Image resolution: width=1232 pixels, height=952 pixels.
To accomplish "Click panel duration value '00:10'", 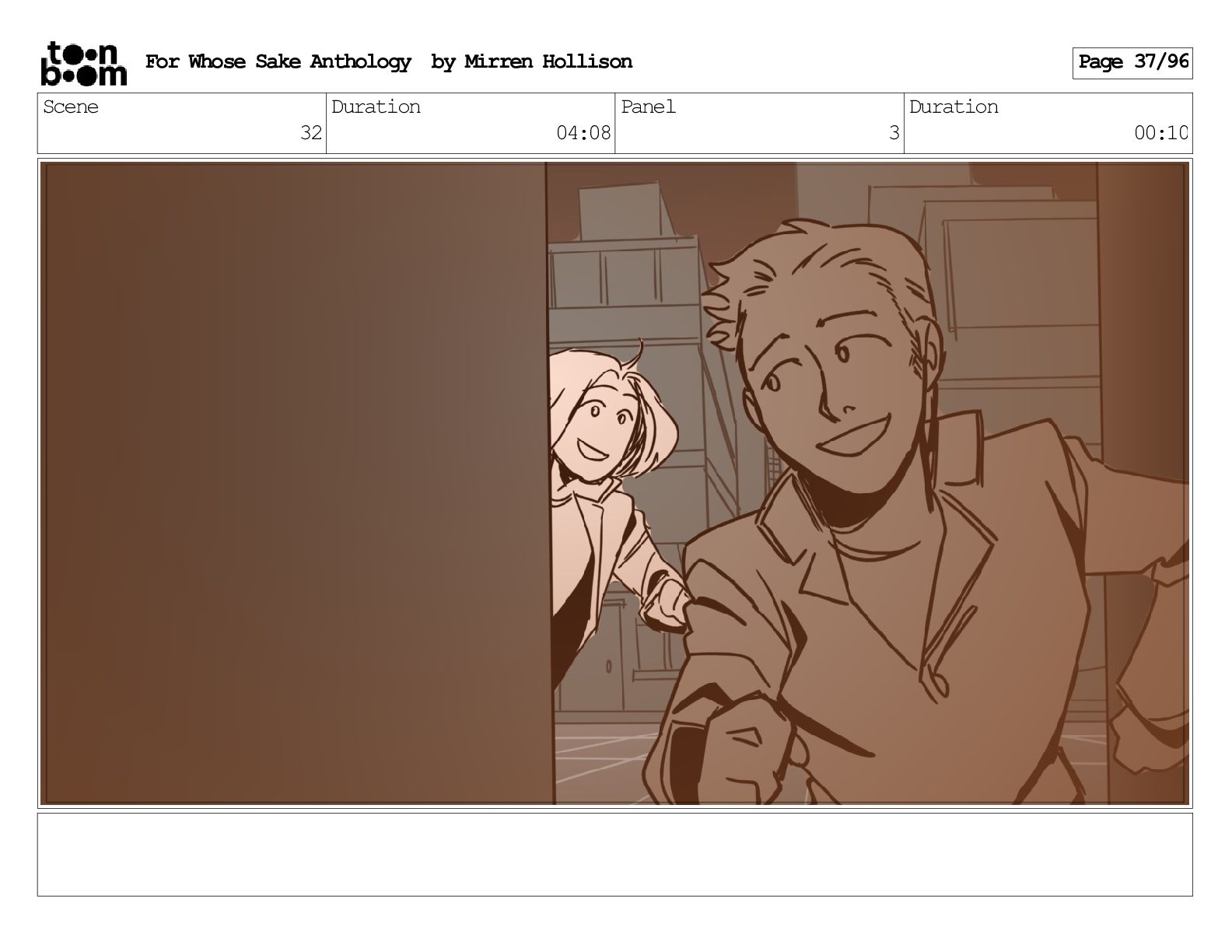I will 1161,133.
